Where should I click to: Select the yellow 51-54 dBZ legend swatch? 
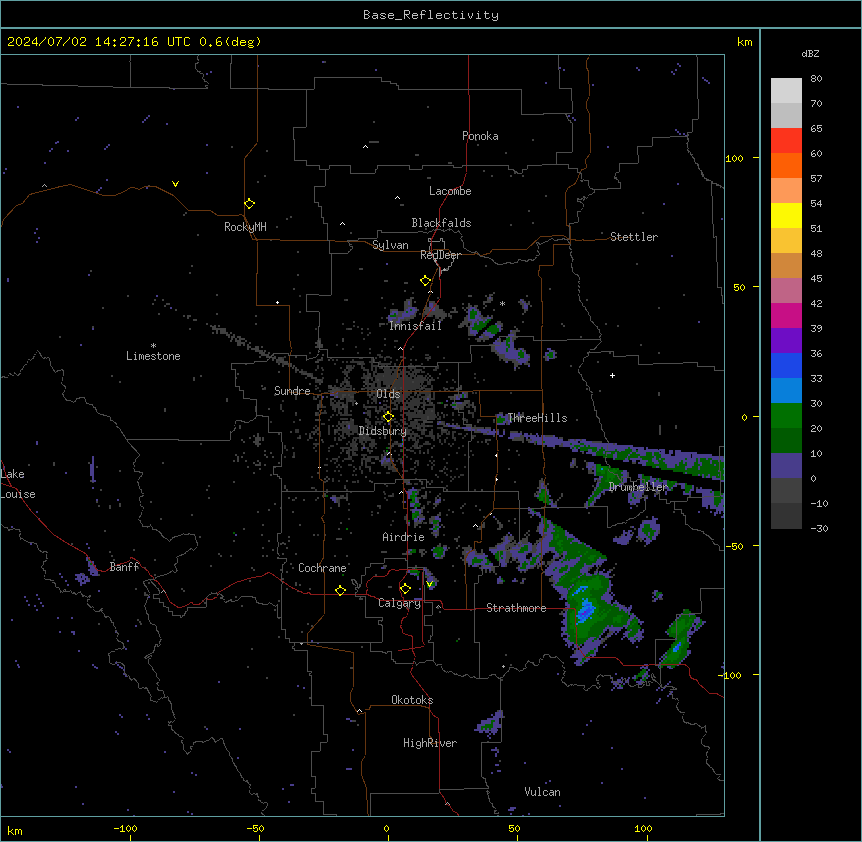pos(786,215)
